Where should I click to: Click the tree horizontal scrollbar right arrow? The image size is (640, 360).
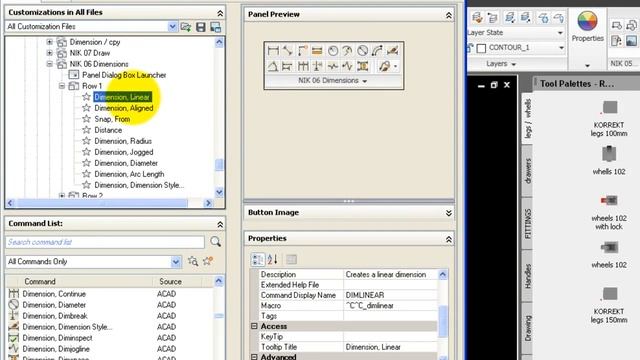208,203
